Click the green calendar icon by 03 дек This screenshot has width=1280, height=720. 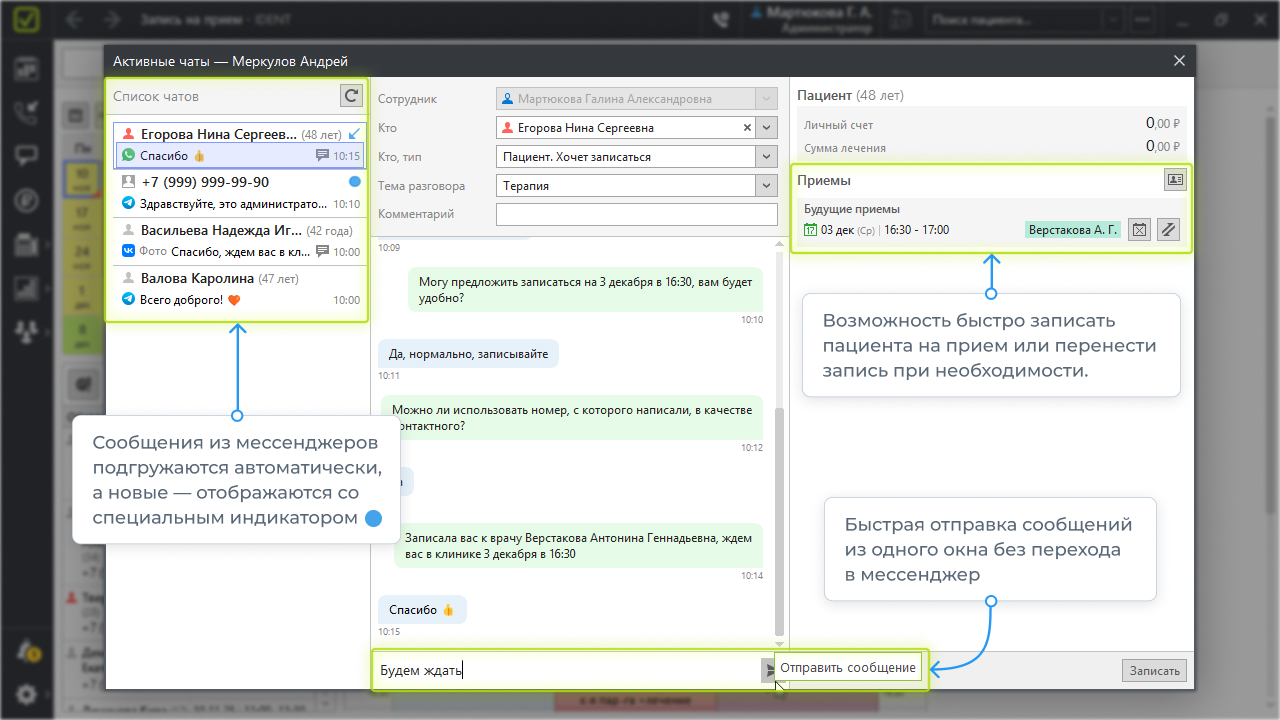811,230
